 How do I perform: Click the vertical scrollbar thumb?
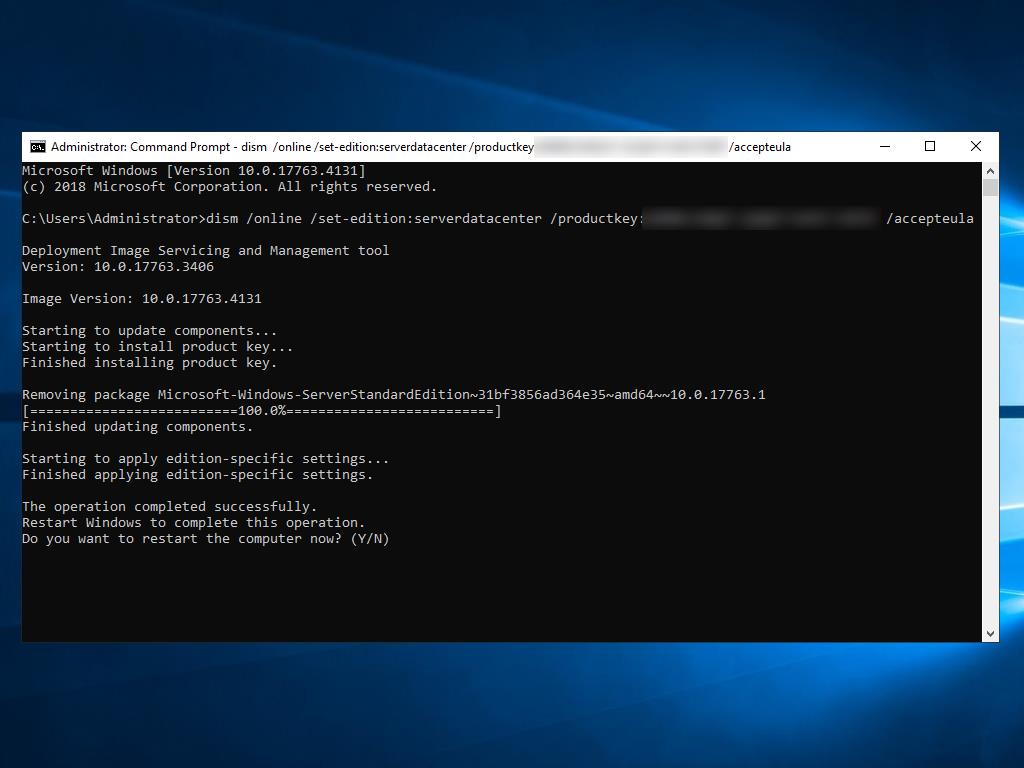tap(990, 187)
